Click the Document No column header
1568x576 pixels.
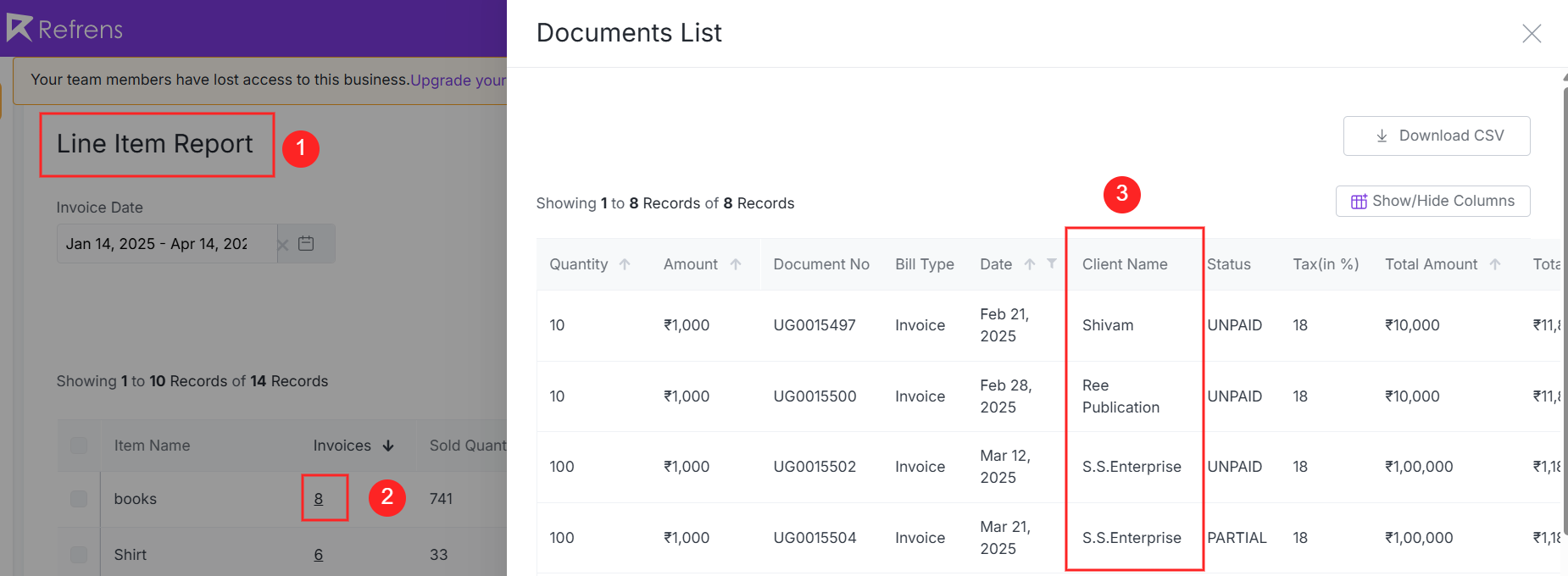[x=821, y=264]
